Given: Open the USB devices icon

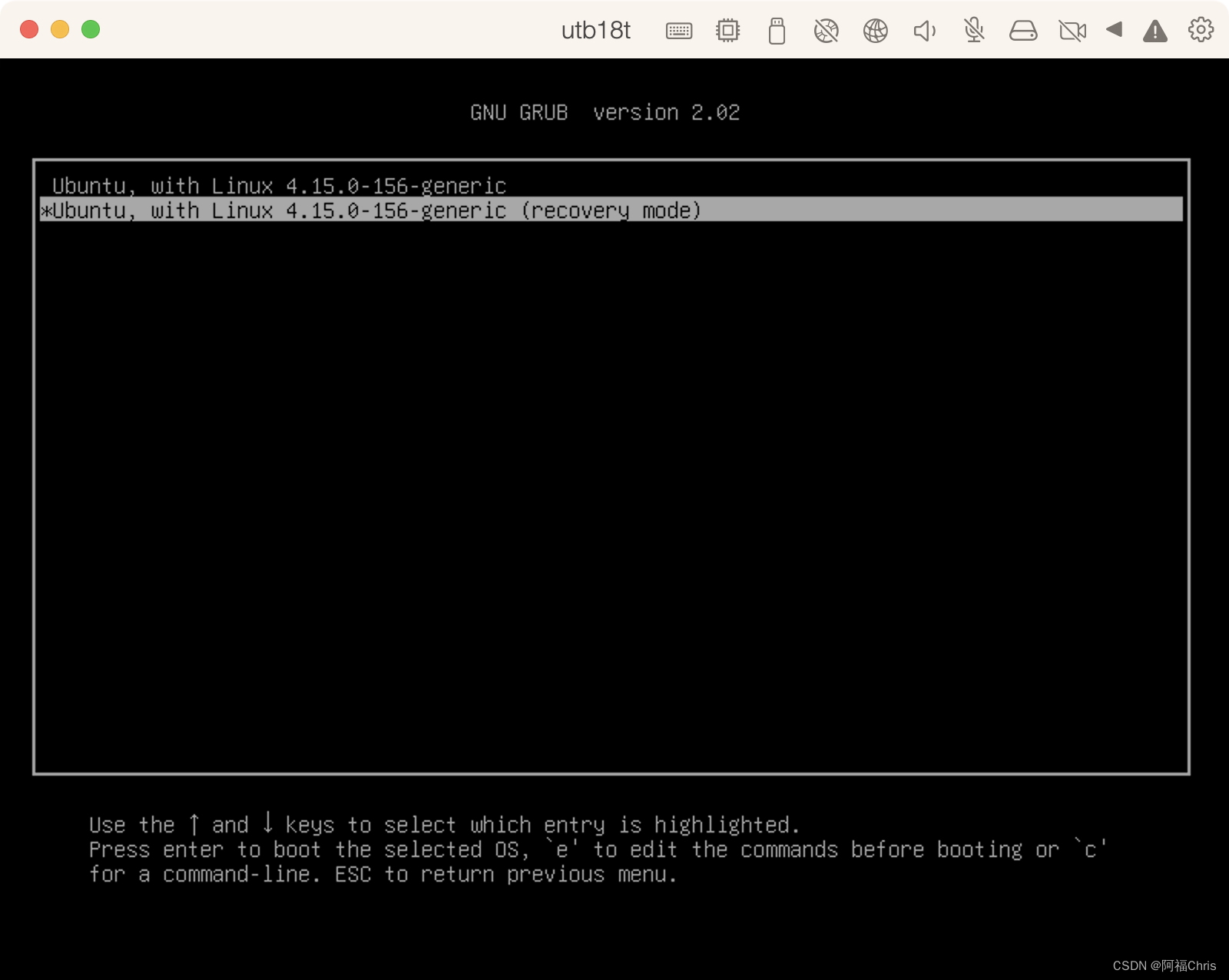Looking at the screenshot, I should tap(777, 31).
